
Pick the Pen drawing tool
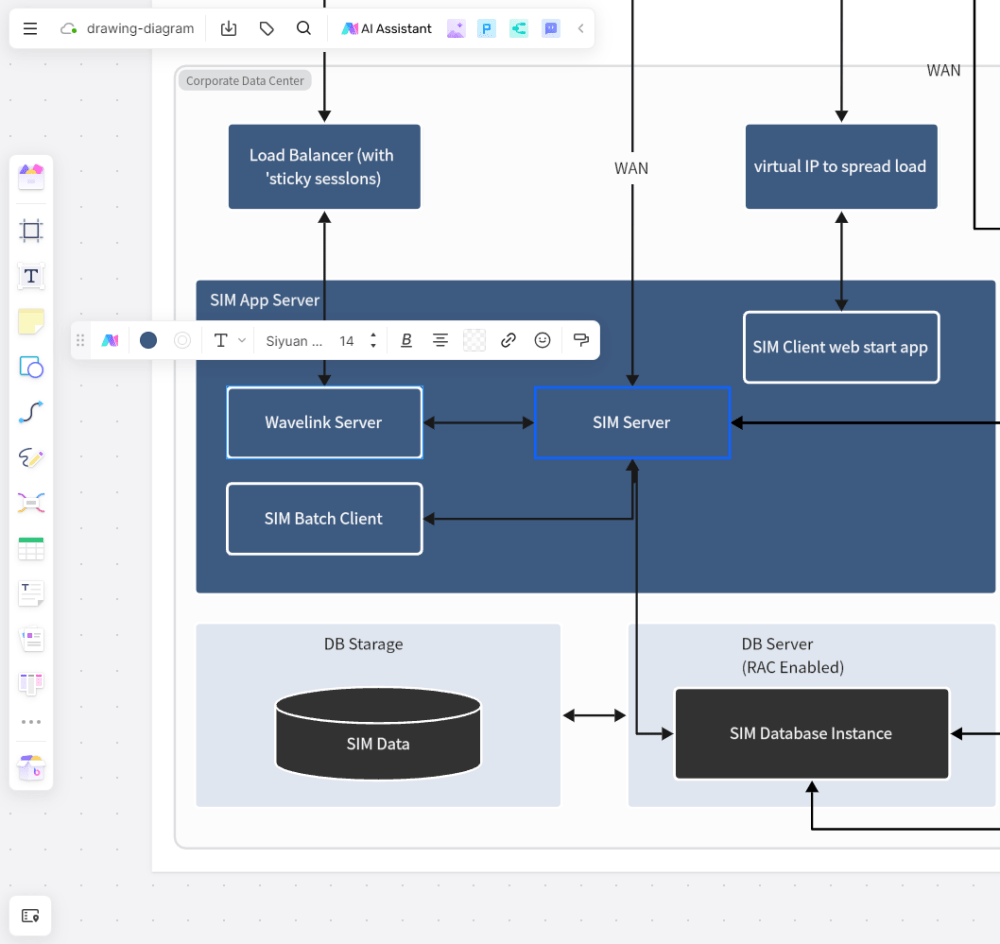click(x=31, y=458)
